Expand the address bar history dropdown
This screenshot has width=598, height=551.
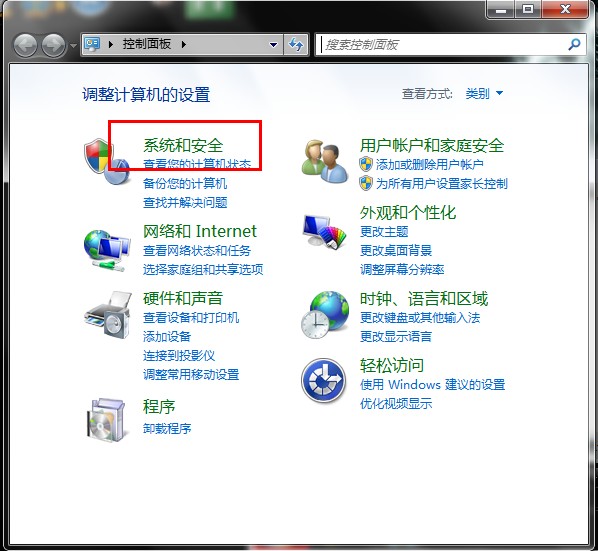[273, 45]
